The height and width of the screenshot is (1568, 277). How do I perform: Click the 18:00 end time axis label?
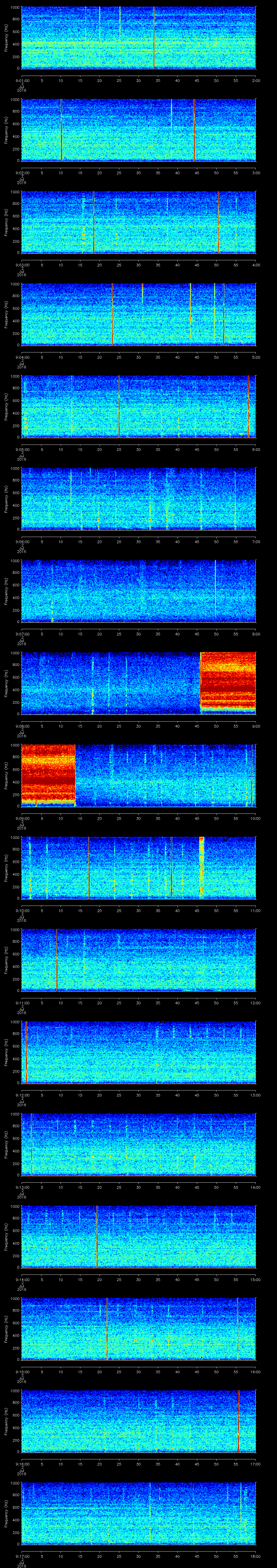(x=255, y=1556)
